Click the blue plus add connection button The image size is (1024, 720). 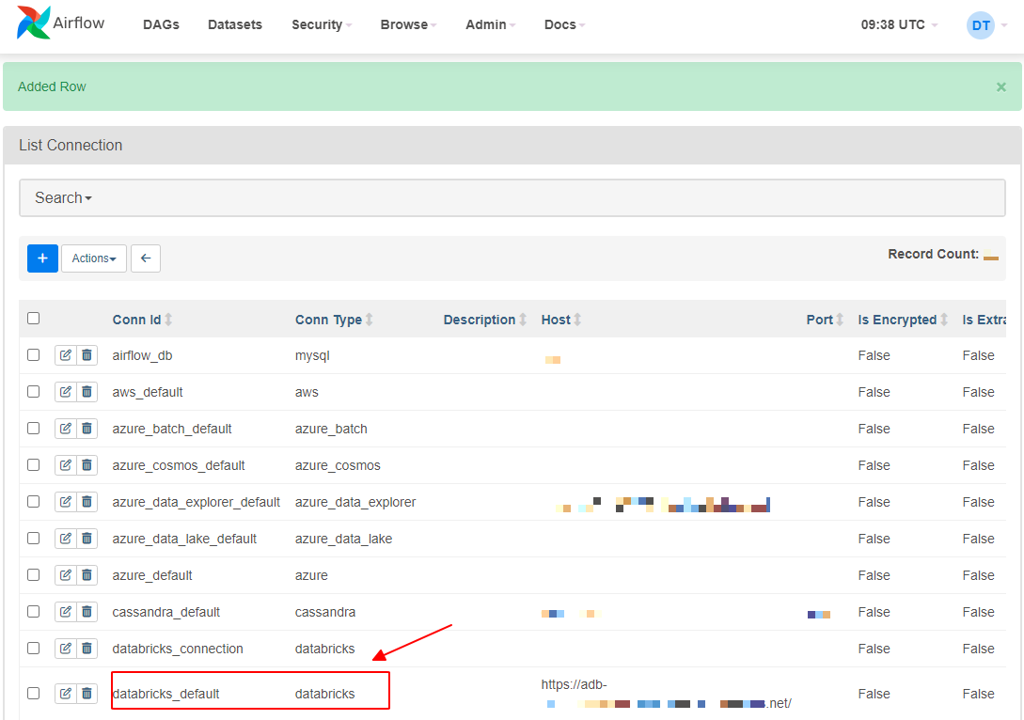click(42, 258)
